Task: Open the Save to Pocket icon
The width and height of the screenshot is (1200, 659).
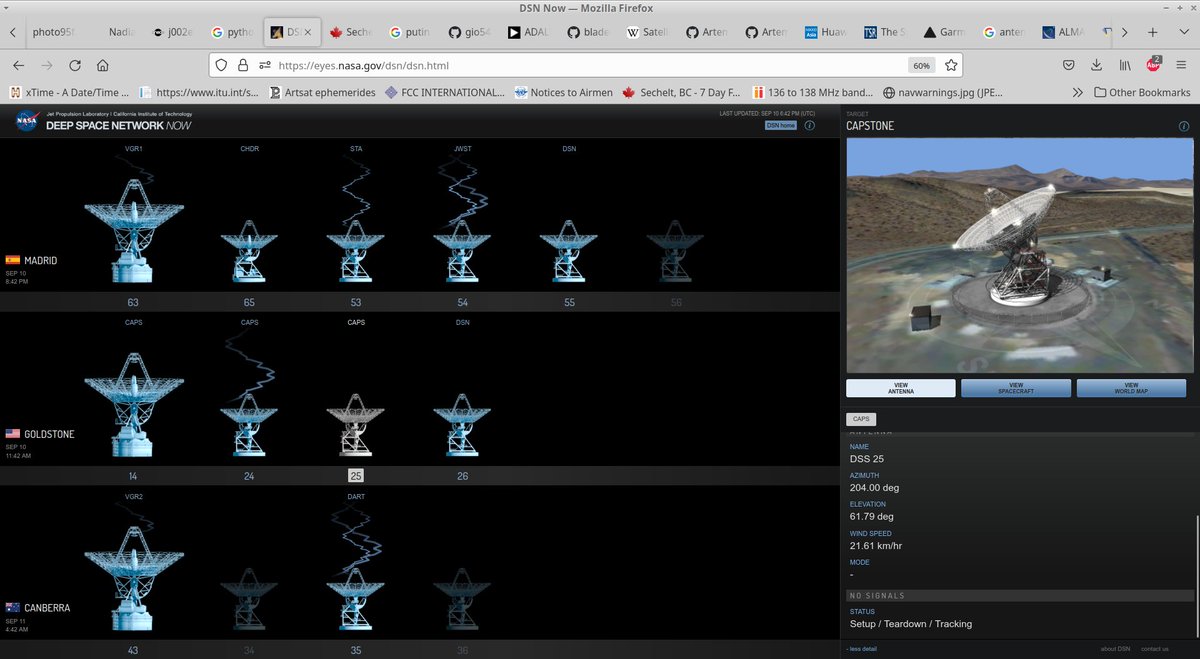Action: [x=1068, y=65]
